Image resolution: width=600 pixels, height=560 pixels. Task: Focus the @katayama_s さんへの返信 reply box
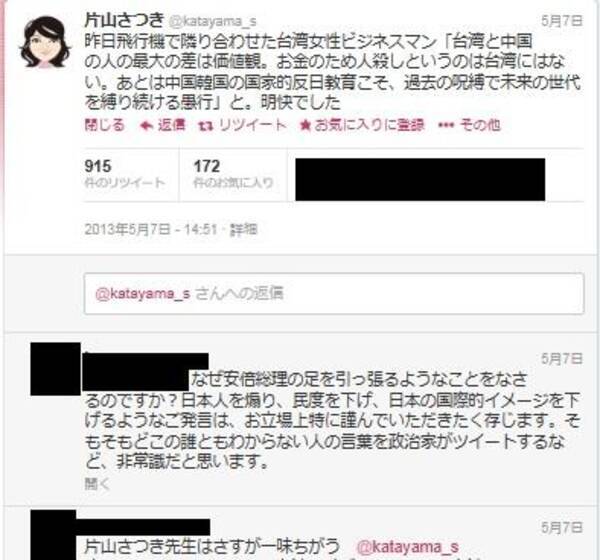coord(334,294)
